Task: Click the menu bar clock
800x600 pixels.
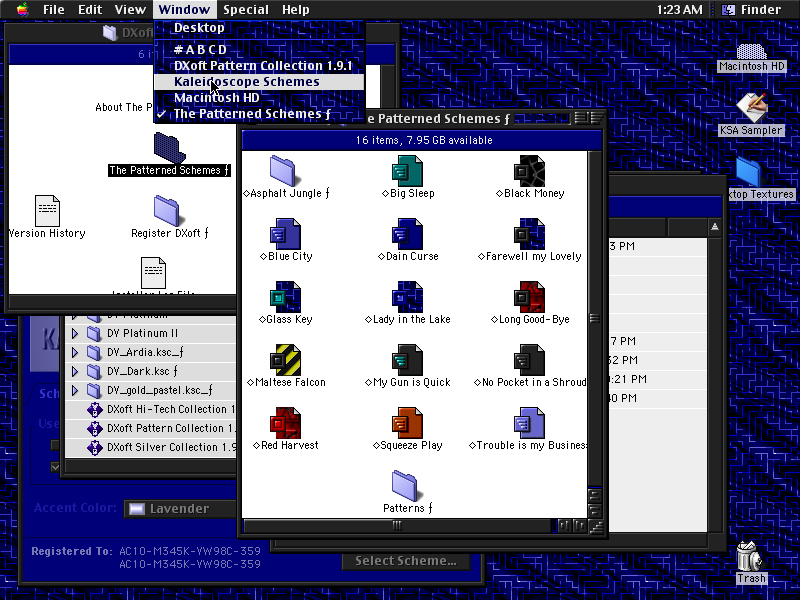Action: pos(679,10)
